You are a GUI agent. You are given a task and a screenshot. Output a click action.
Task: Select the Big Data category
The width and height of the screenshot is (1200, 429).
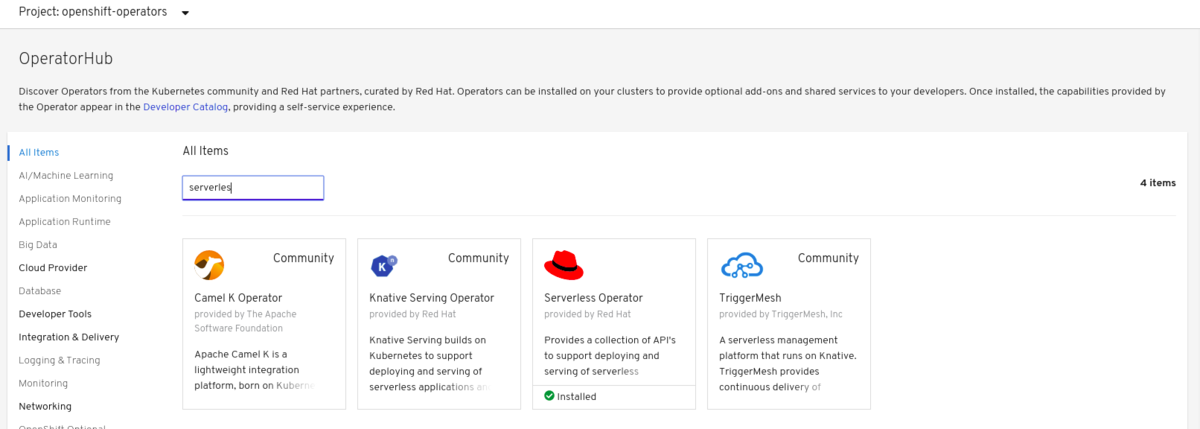(38, 244)
